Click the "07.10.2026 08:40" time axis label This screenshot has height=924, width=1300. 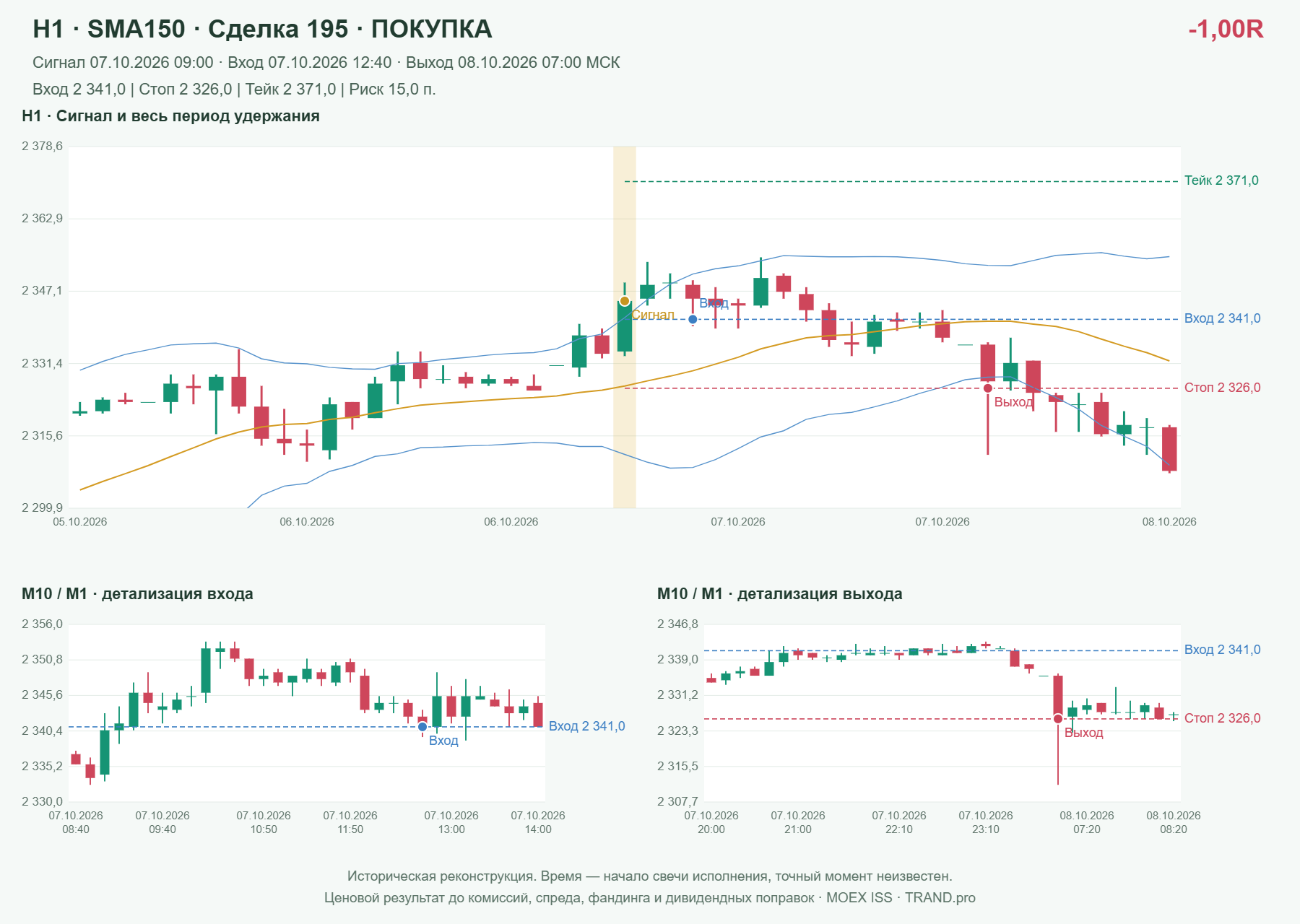76,822
